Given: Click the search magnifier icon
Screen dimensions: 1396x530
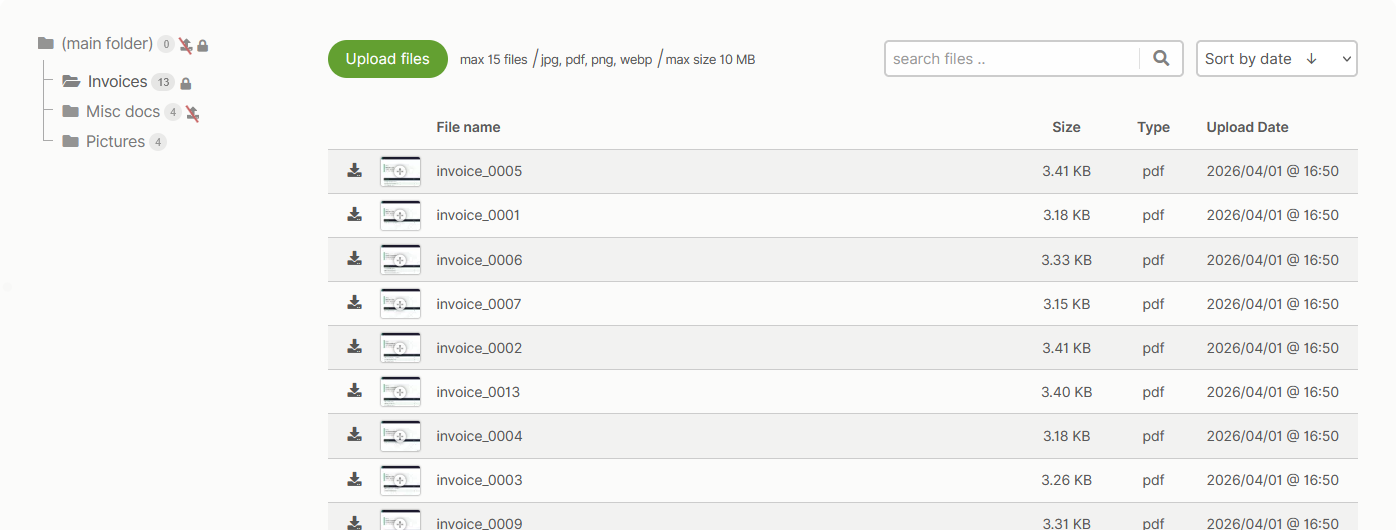Looking at the screenshot, I should [1161, 59].
